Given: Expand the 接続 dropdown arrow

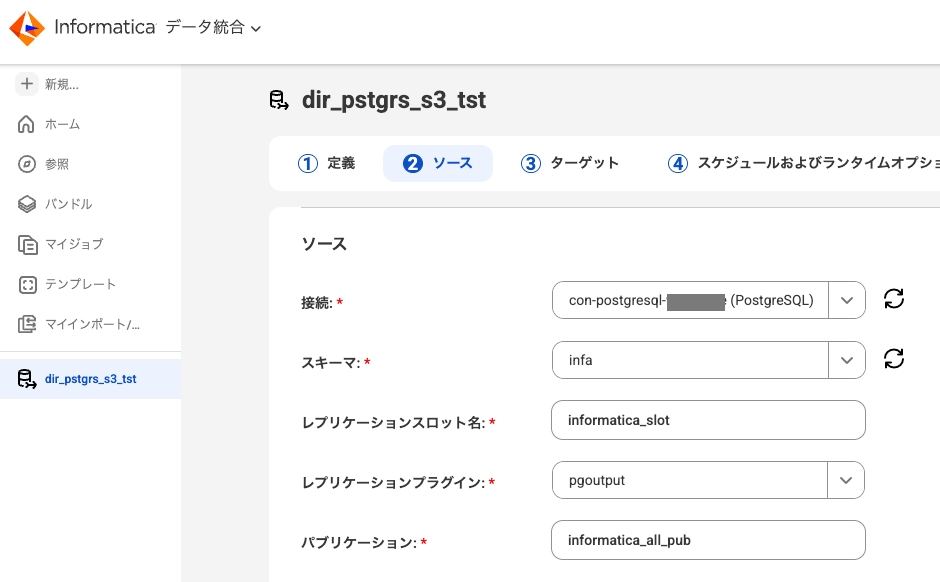Looking at the screenshot, I should 846,300.
